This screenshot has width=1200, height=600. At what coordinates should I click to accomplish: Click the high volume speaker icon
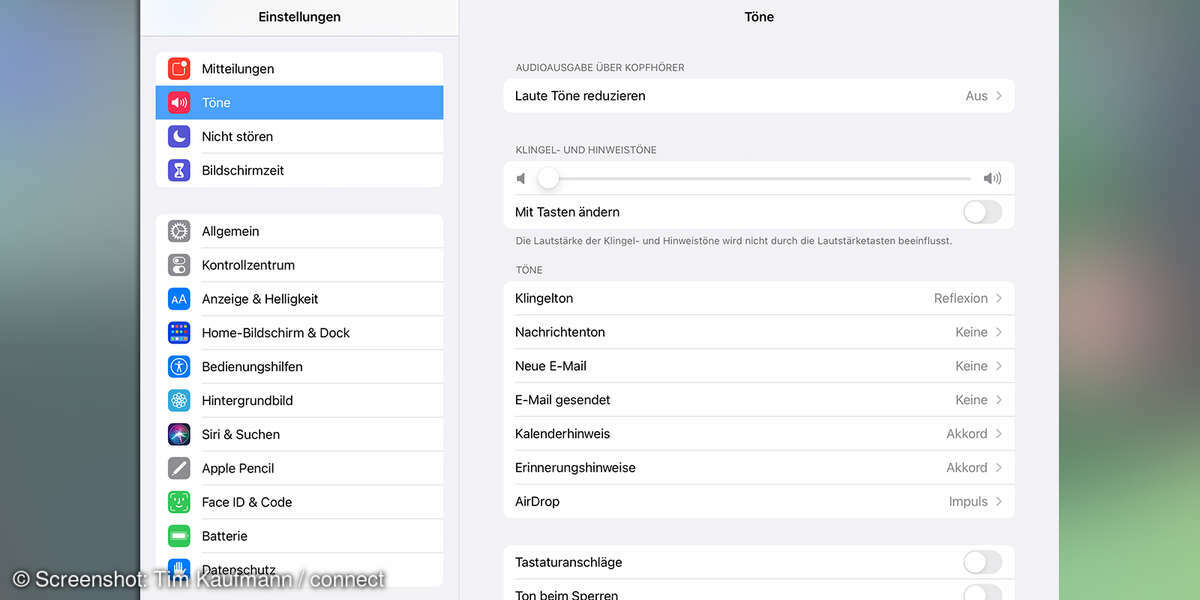(x=992, y=178)
